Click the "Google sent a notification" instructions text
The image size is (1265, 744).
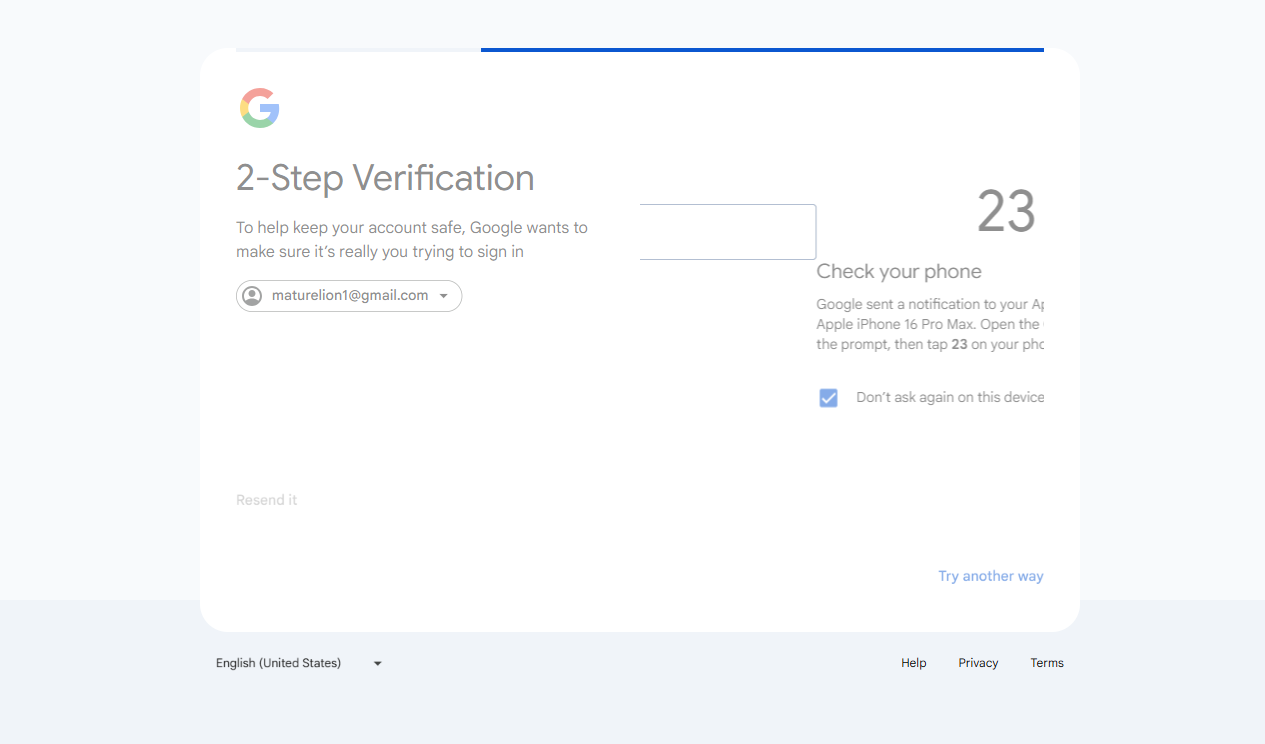click(x=930, y=324)
